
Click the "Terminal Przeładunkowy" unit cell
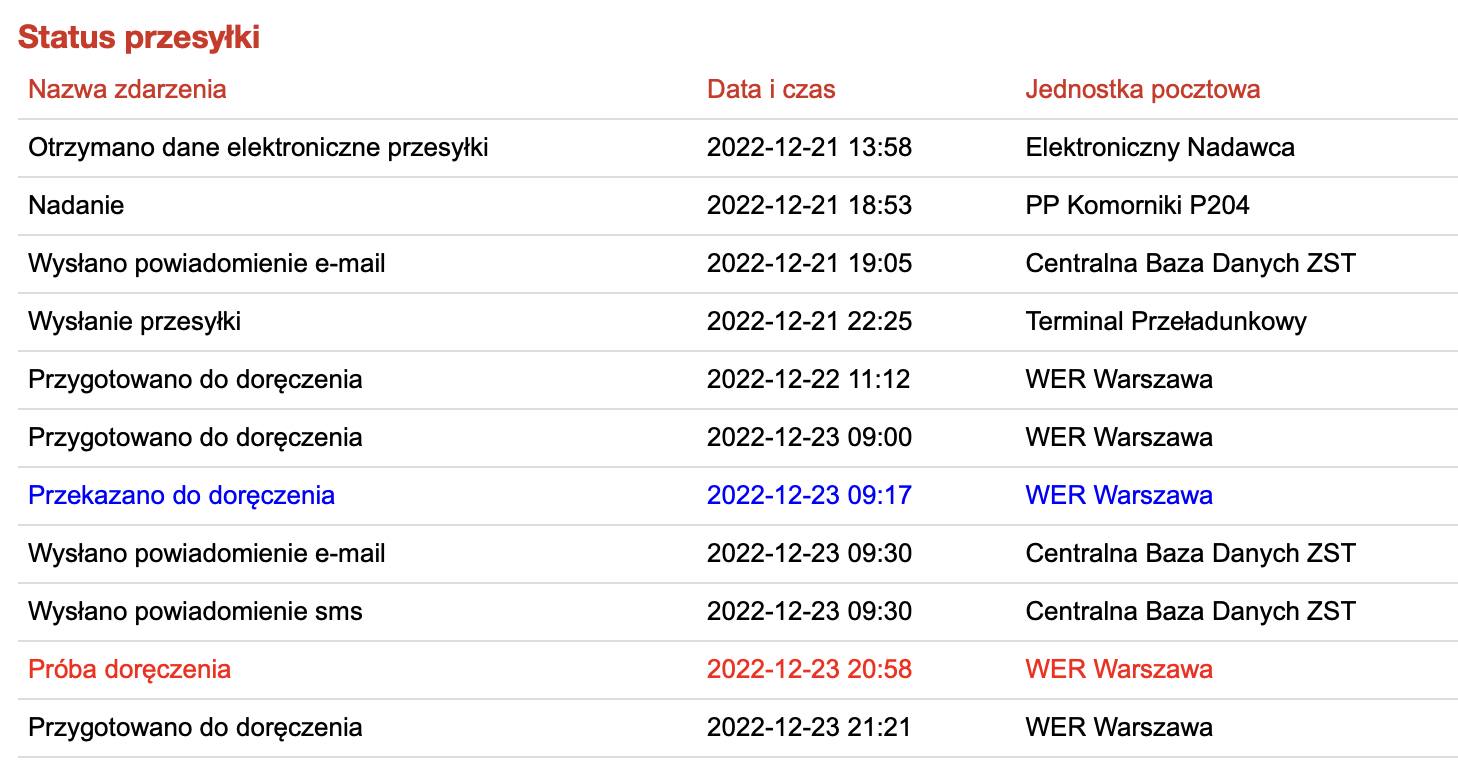1166,322
